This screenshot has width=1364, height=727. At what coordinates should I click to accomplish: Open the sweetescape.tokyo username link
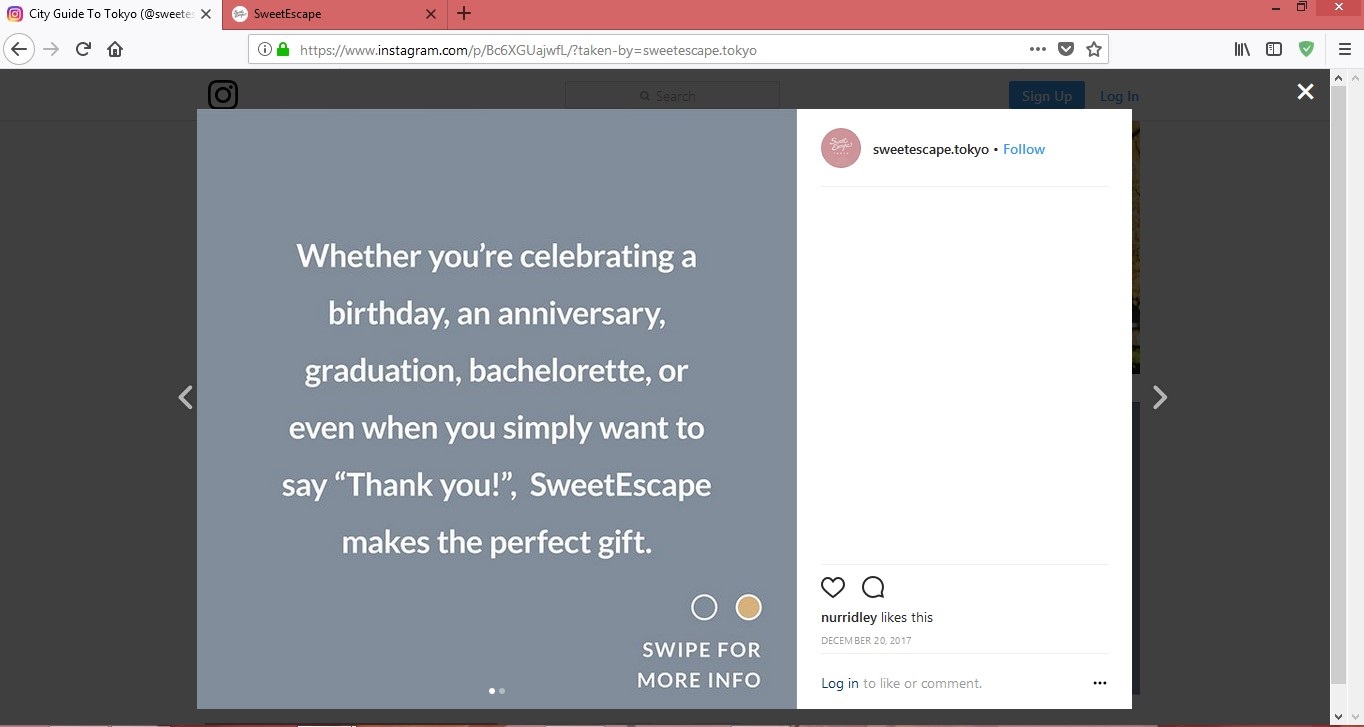(930, 149)
